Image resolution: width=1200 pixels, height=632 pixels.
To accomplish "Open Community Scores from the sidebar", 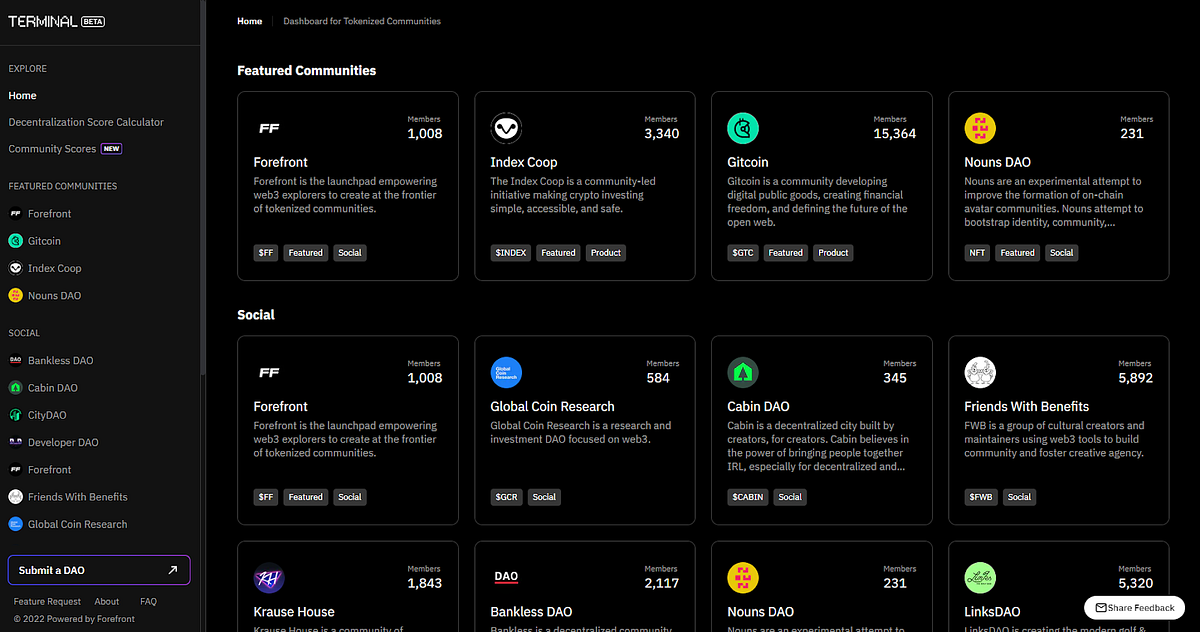I will coord(52,148).
